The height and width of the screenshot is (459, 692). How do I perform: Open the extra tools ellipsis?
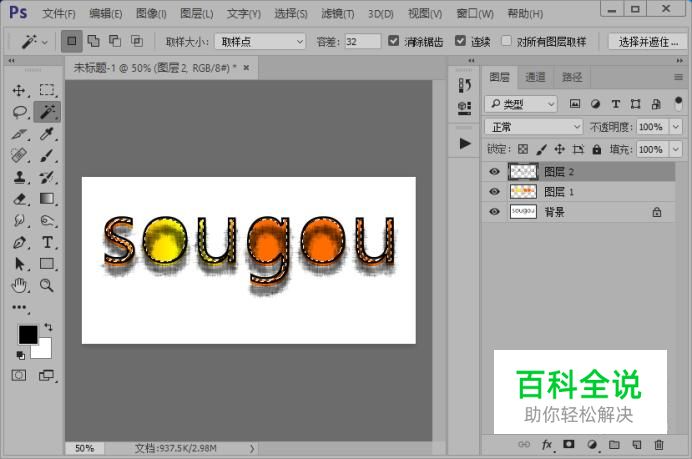click(x=19, y=307)
